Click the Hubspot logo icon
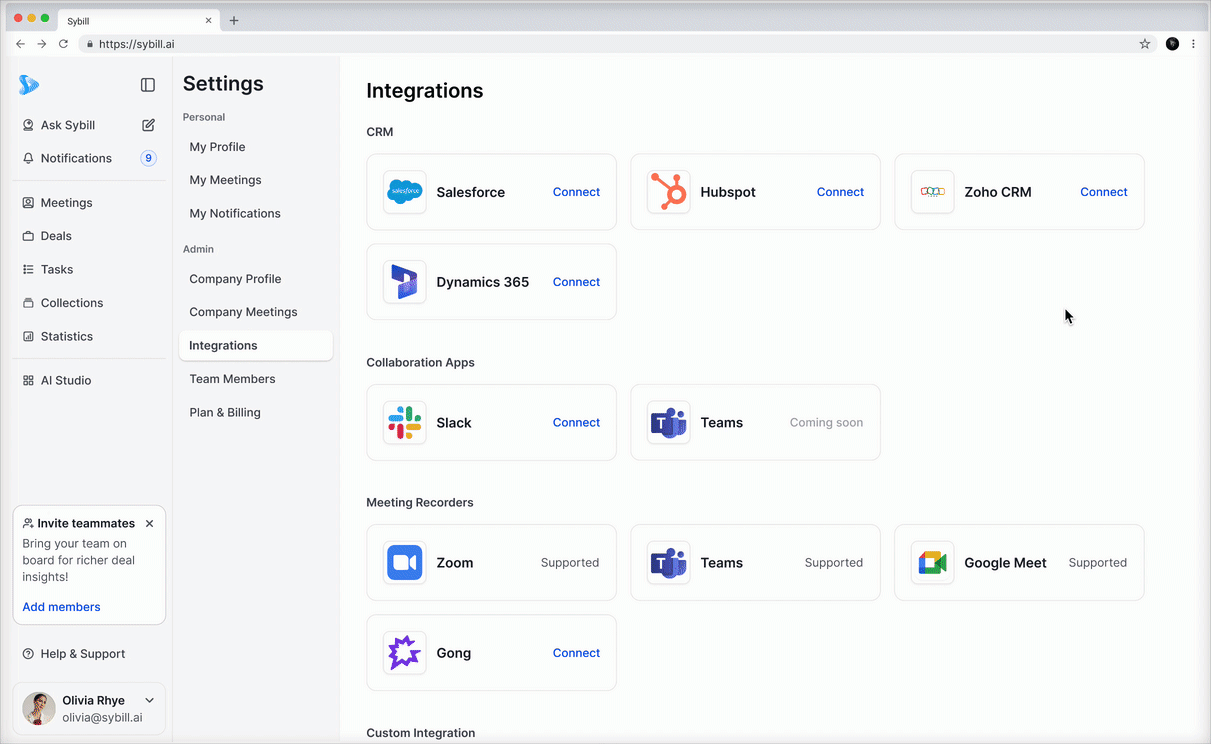This screenshot has height=744, width=1211. tap(669, 192)
